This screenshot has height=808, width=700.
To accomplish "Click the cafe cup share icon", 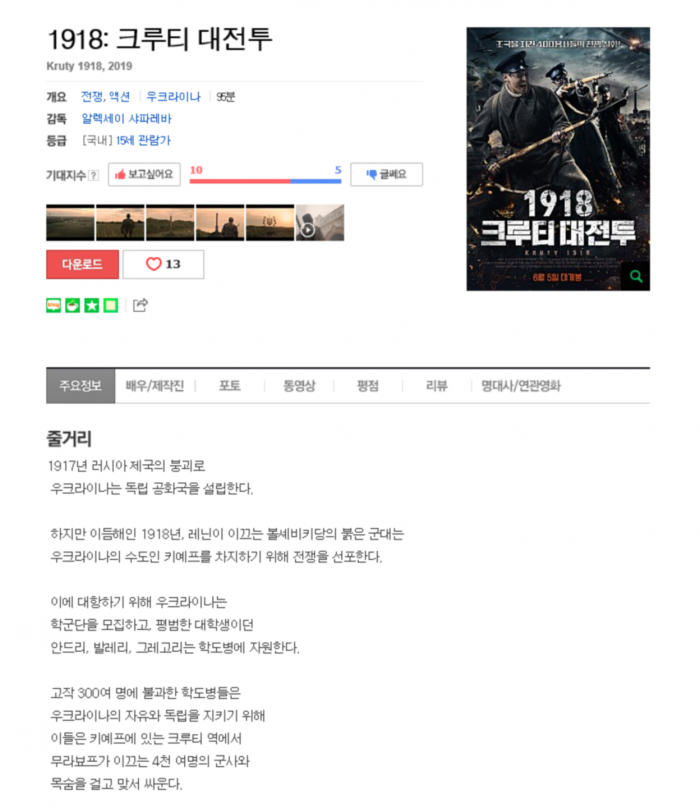I will pyautogui.click(x=72, y=306).
